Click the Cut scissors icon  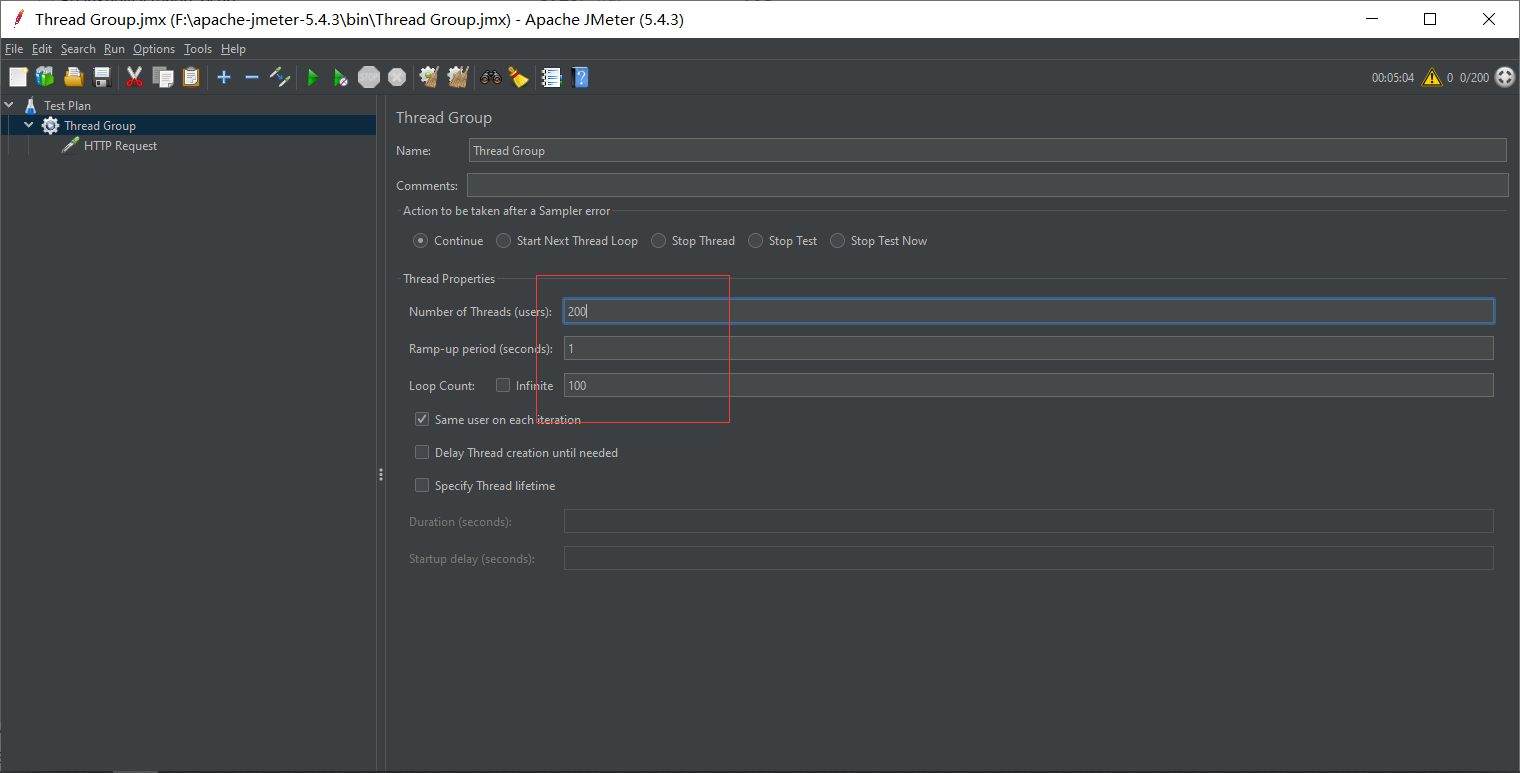[x=135, y=77]
